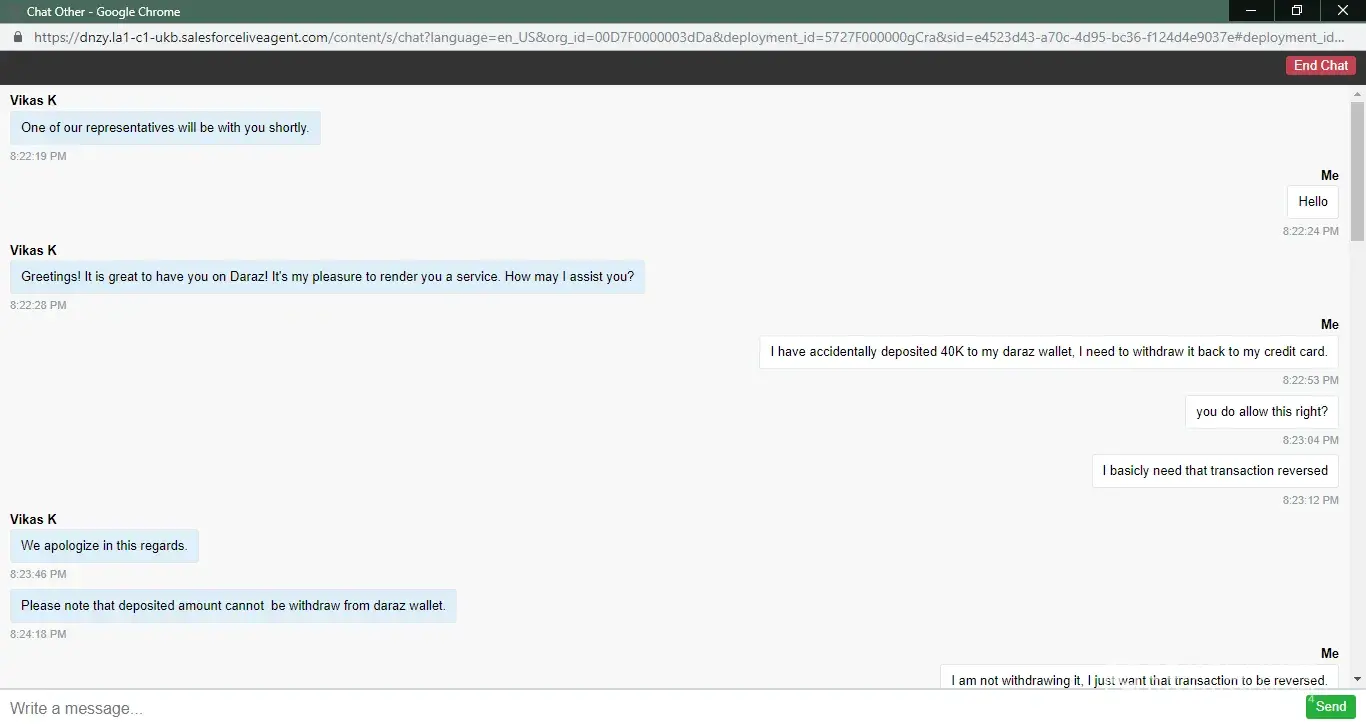The height and width of the screenshot is (725, 1366).
Task: Click the vertical scrollbar thumb
Action: (x=1357, y=170)
